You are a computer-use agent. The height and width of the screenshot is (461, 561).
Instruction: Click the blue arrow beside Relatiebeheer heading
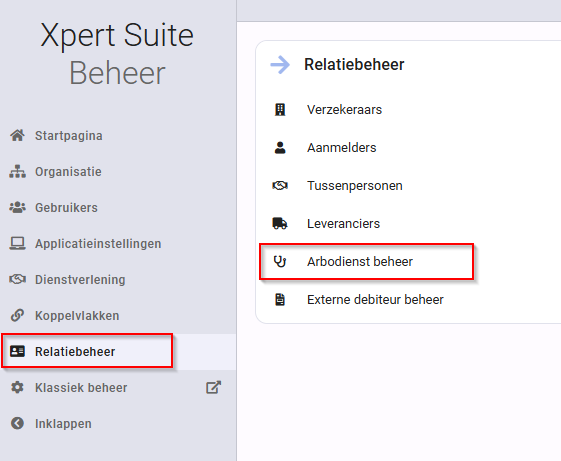(280, 65)
